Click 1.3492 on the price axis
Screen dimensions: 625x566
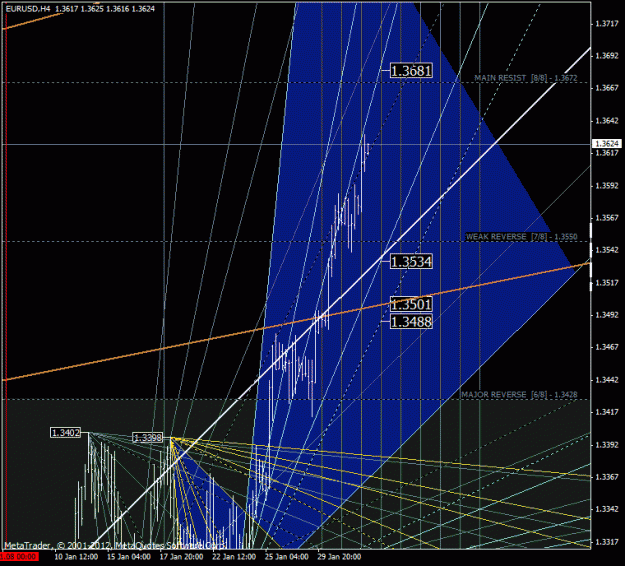pos(607,315)
